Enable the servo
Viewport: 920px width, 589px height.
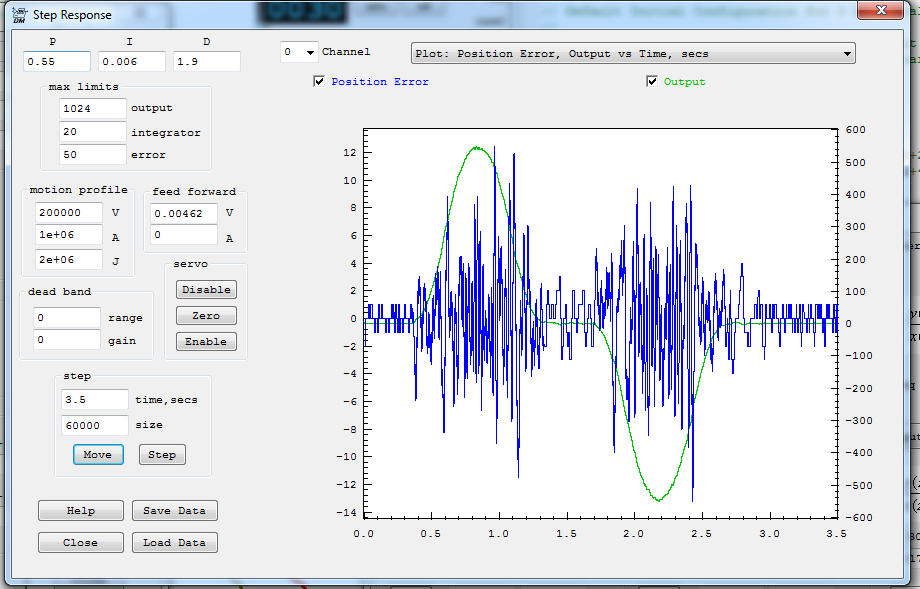(x=207, y=342)
